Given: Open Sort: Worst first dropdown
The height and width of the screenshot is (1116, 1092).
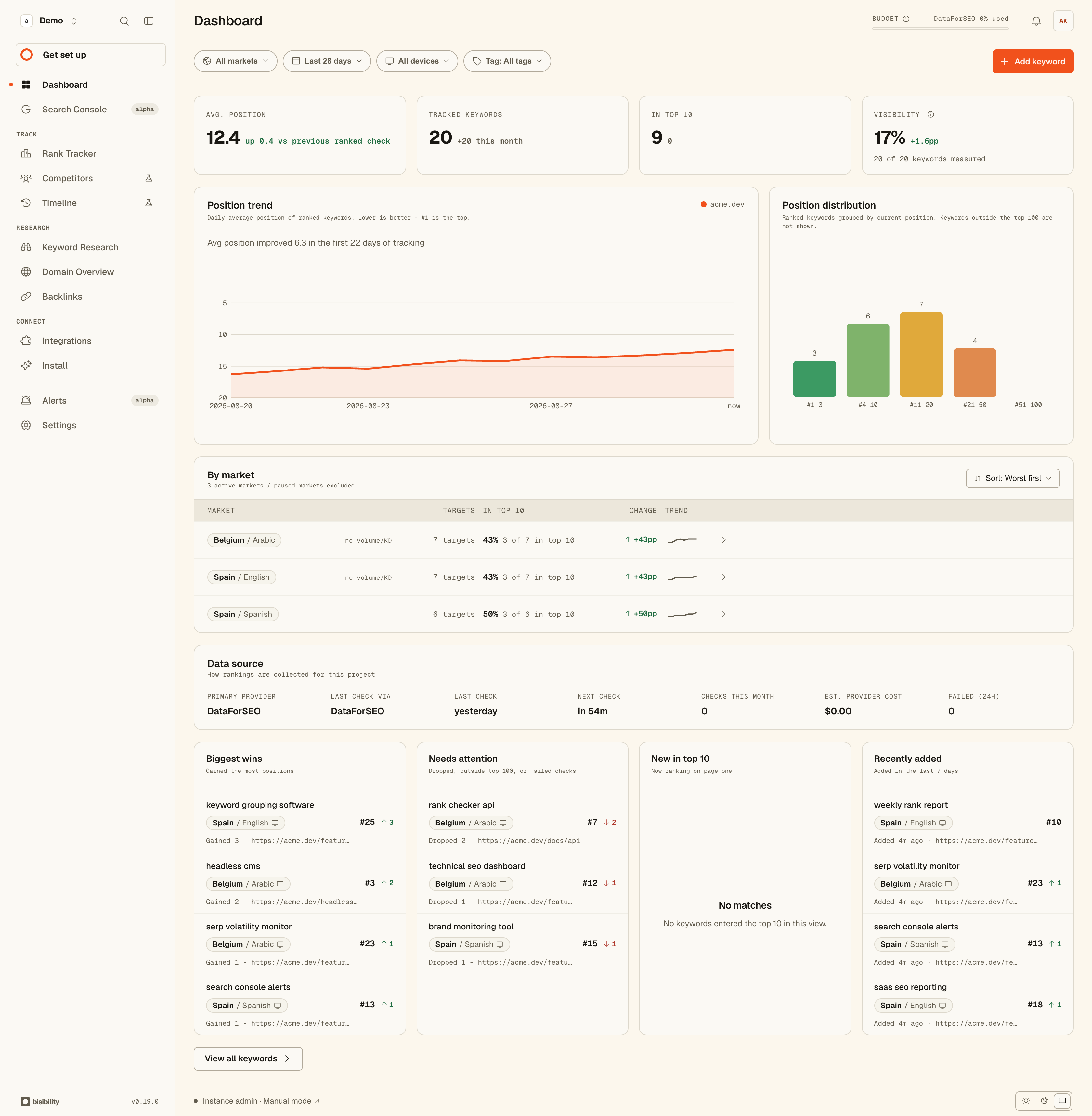Looking at the screenshot, I should click(1013, 478).
